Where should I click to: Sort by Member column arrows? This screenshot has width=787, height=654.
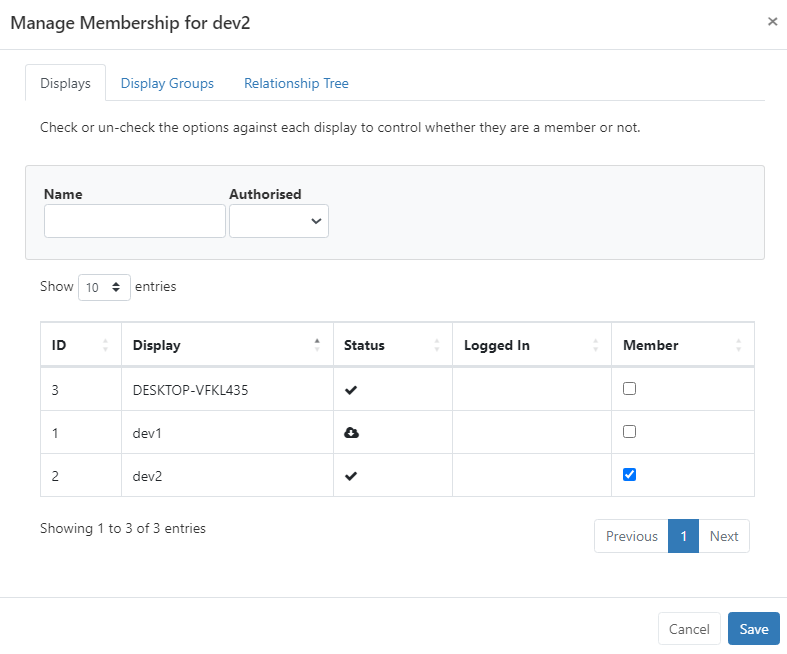click(739, 345)
